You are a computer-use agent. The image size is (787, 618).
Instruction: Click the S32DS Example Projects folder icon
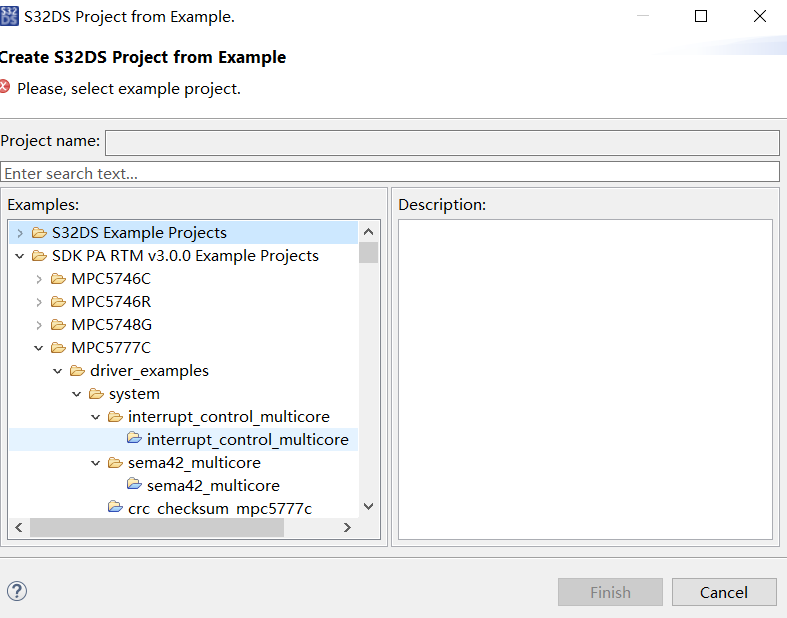point(39,233)
